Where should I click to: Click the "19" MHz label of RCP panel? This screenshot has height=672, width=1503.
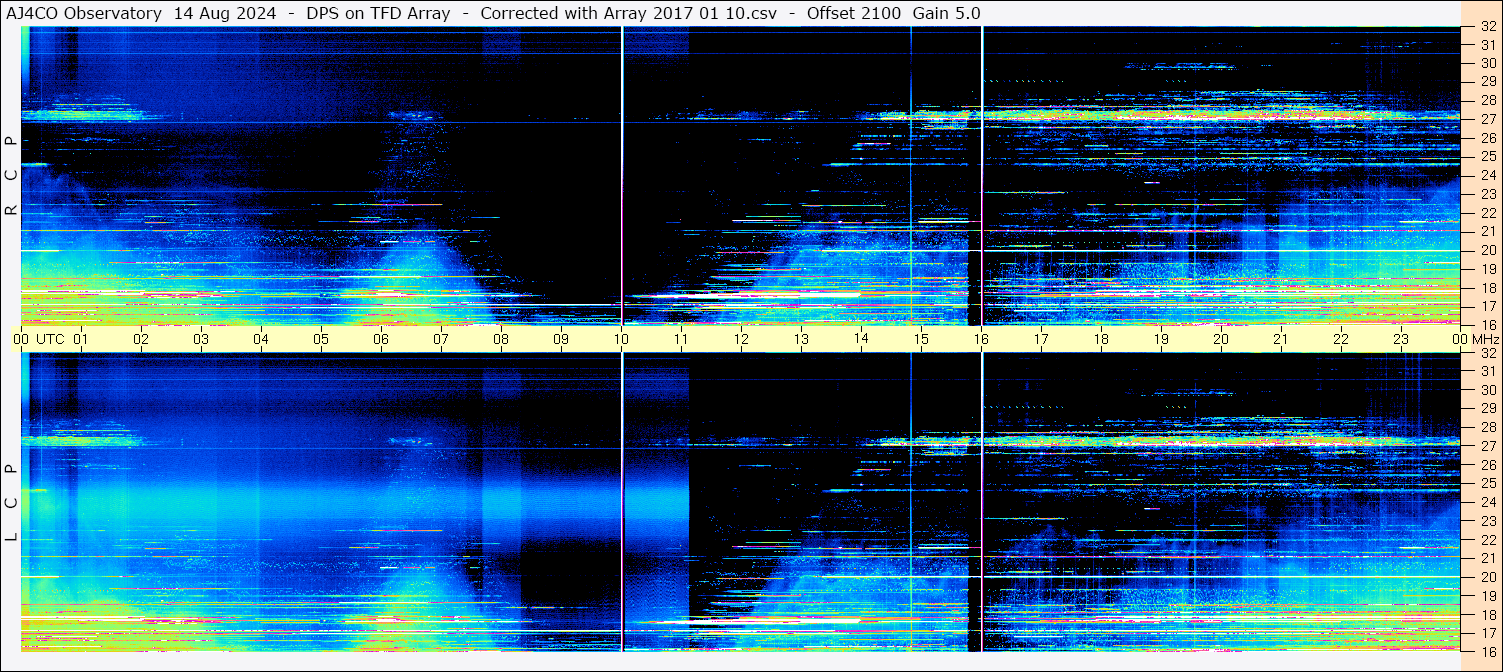pyautogui.click(x=1488, y=269)
